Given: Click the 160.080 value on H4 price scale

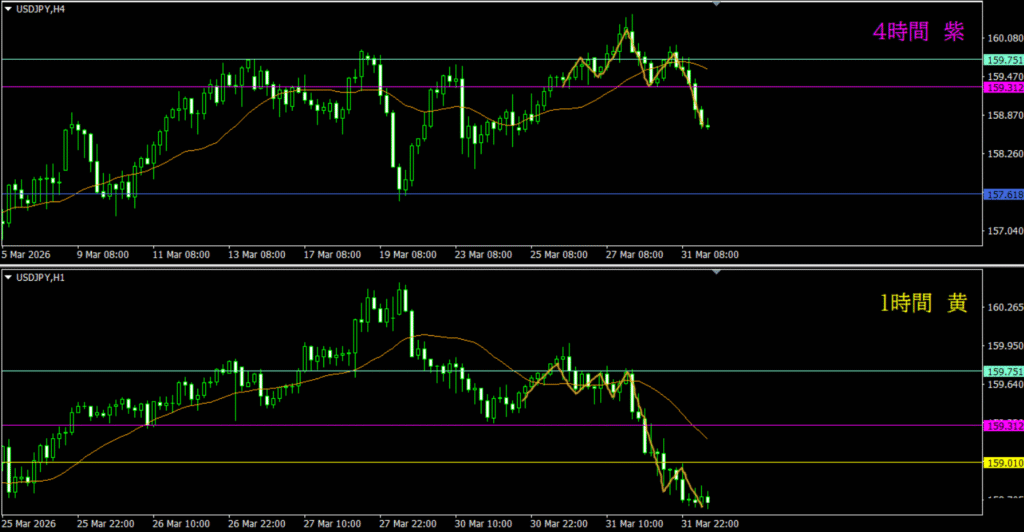Looking at the screenshot, I should [x=1003, y=39].
